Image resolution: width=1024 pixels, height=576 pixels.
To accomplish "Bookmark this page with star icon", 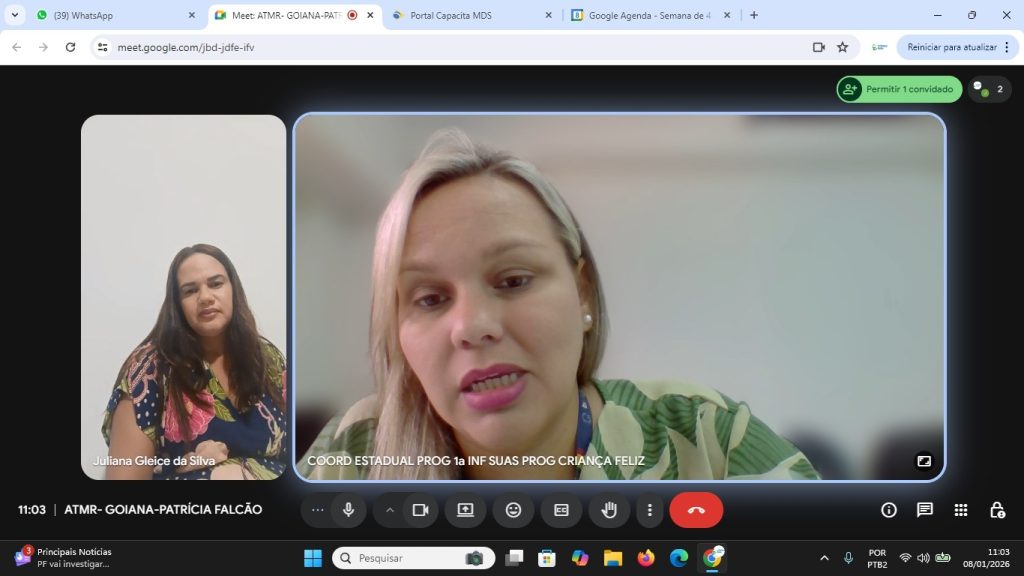I will pyautogui.click(x=843, y=47).
